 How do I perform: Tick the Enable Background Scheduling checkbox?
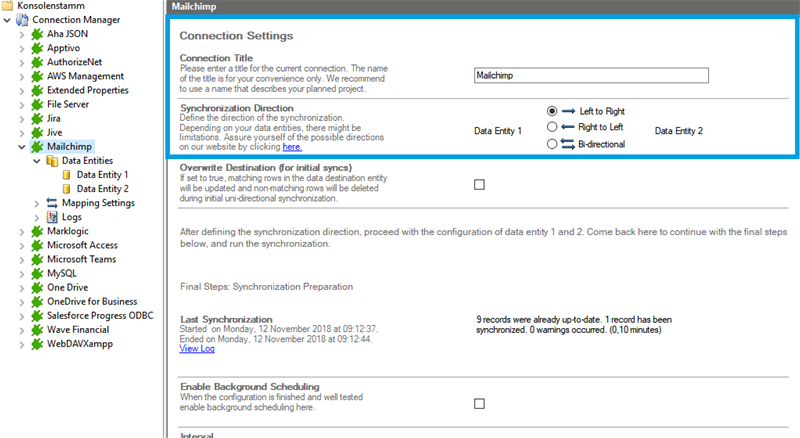(x=478, y=403)
